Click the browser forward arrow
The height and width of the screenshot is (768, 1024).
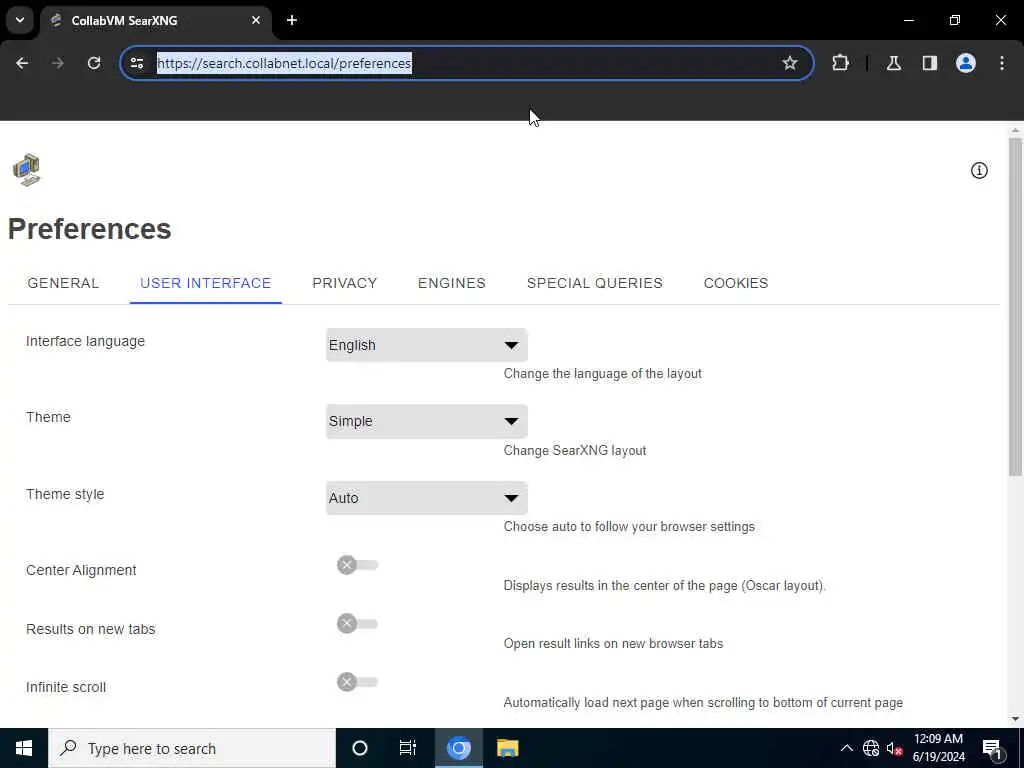pyautogui.click(x=58, y=63)
